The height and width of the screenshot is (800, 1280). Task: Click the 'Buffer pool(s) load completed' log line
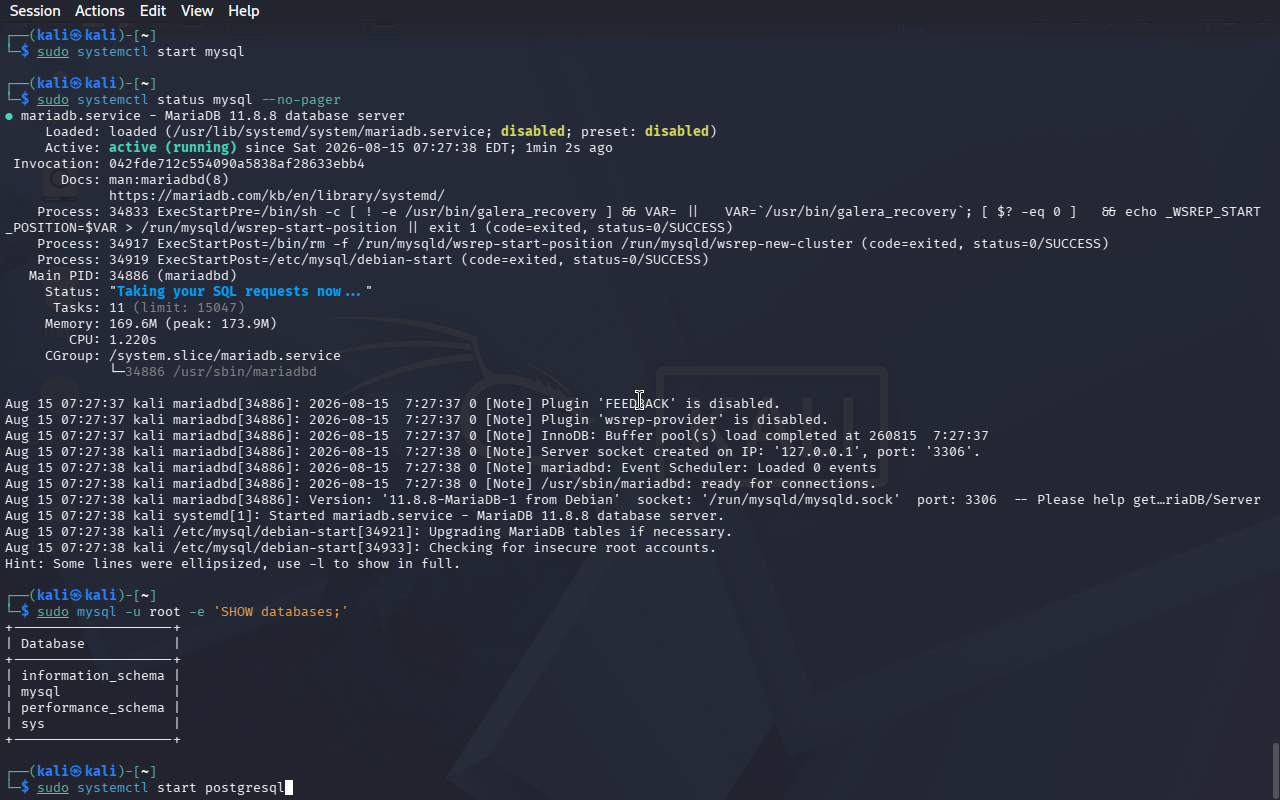[x=497, y=436]
